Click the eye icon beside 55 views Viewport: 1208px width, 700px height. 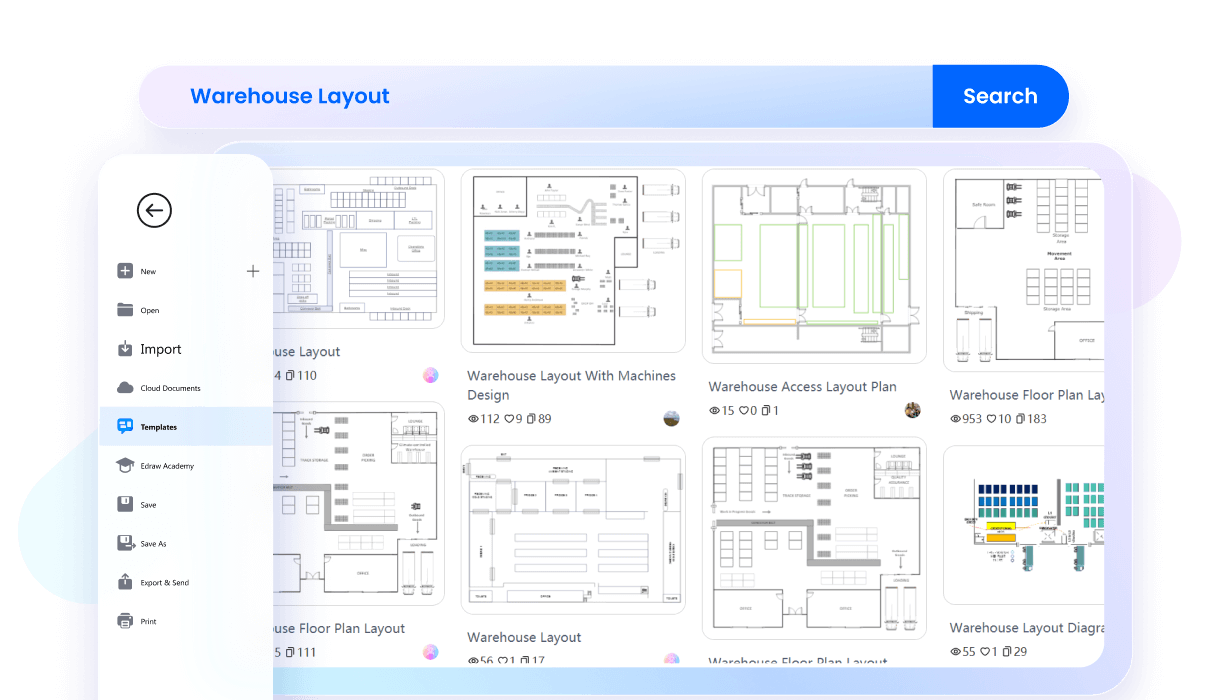pos(956,652)
